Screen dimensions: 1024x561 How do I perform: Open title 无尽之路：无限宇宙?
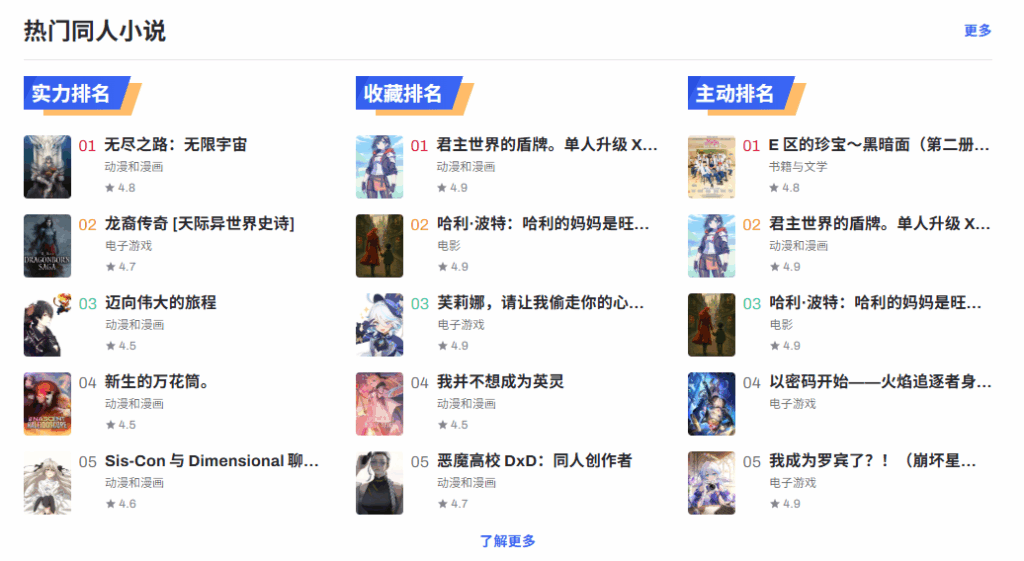click(x=176, y=144)
